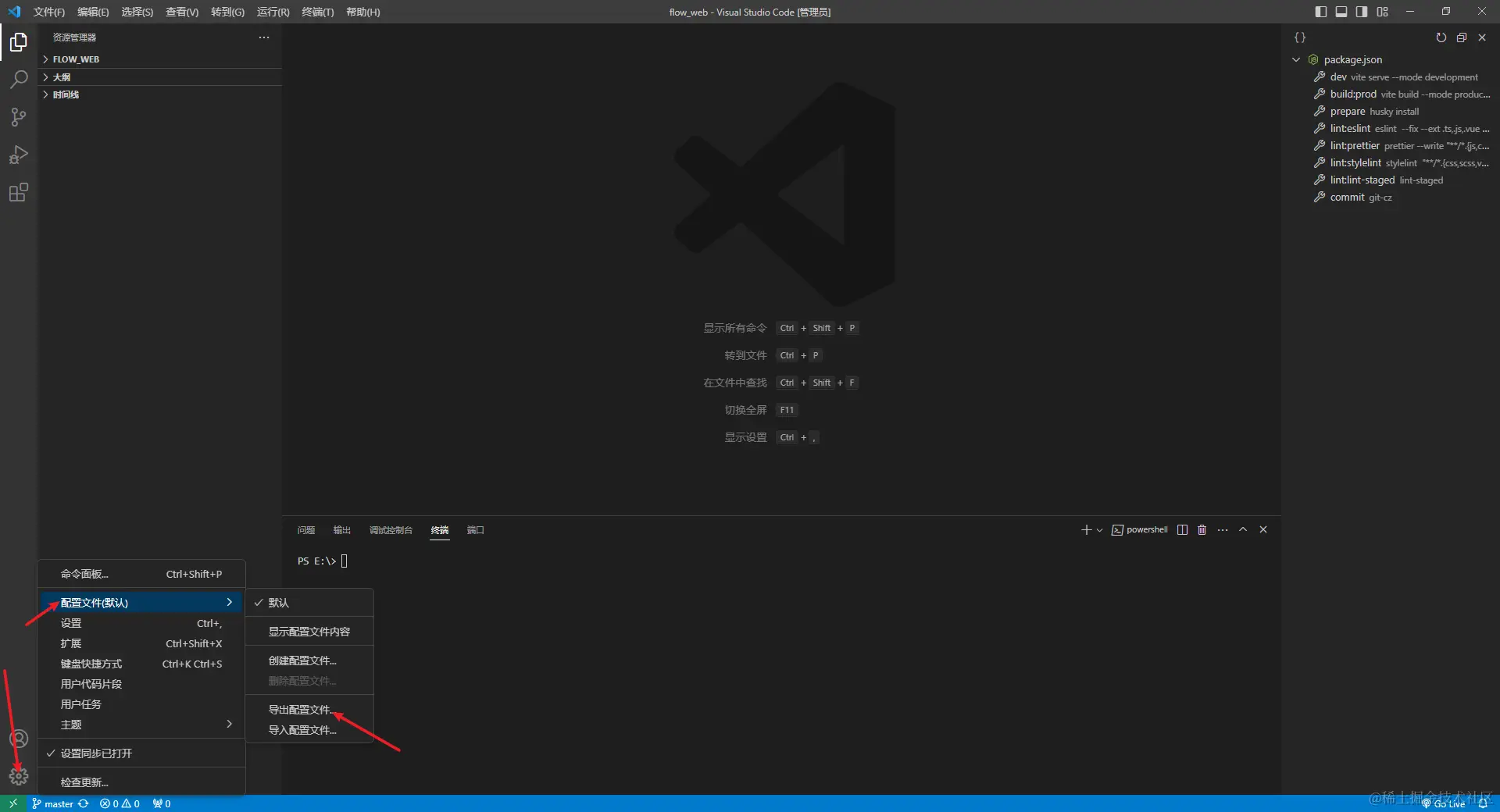Run the build:prod npm script

pyautogui.click(x=1391, y=94)
